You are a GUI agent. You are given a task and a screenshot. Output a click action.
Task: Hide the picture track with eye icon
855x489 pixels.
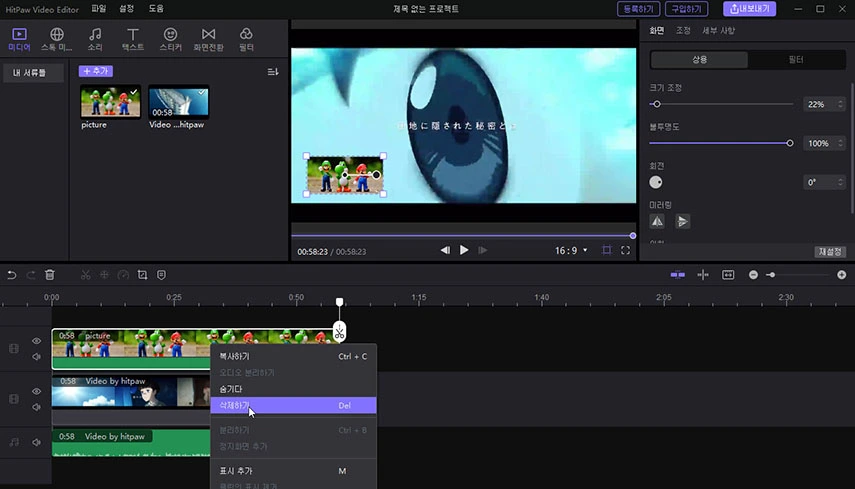tap(37, 341)
